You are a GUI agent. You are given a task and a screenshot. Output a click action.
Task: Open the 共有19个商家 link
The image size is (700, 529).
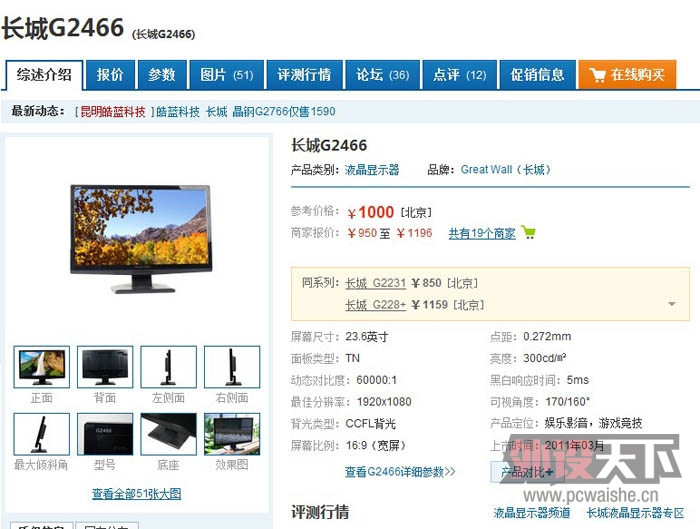(482, 233)
